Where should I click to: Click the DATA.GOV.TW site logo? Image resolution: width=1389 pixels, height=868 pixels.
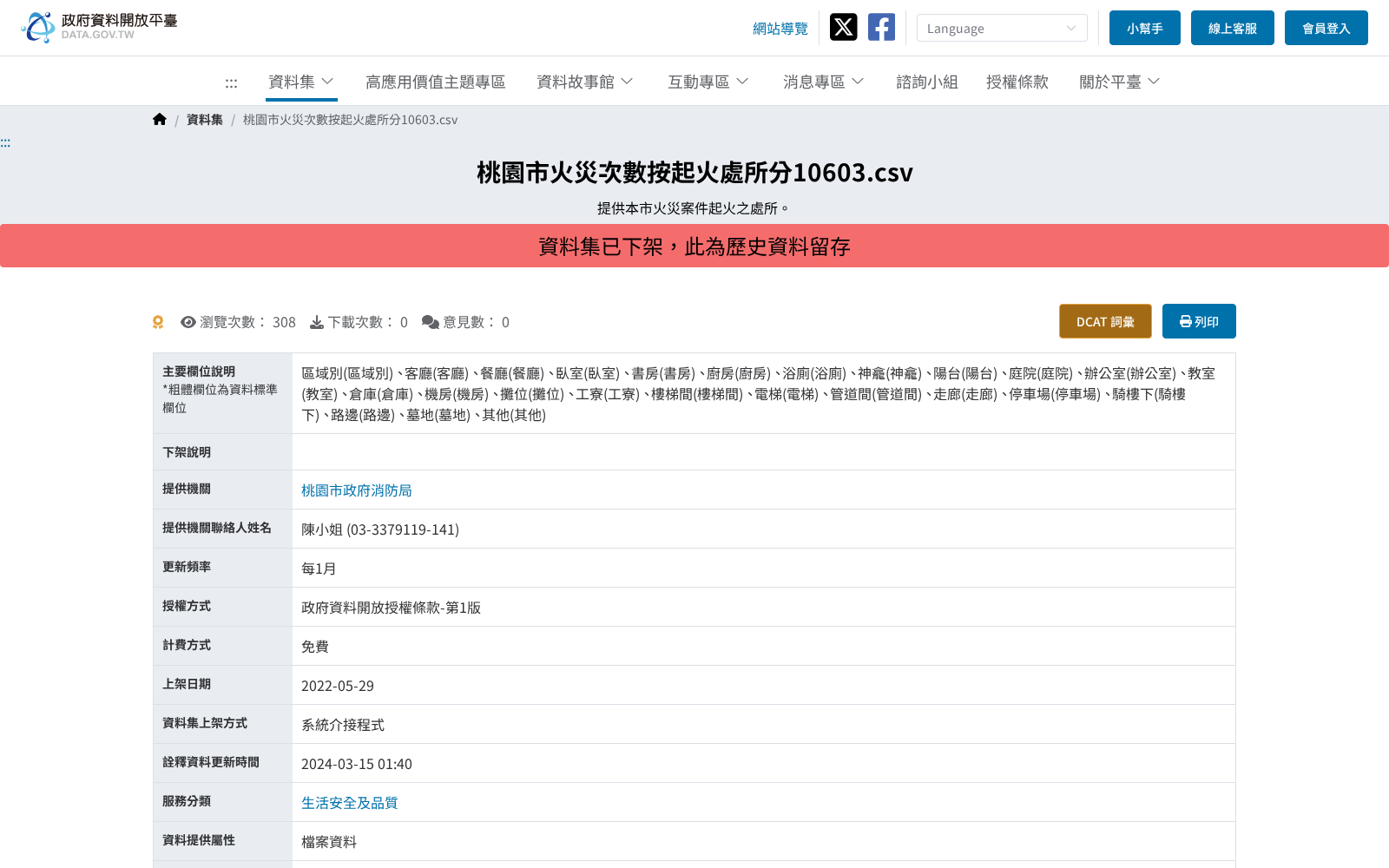tap(99, 27)
